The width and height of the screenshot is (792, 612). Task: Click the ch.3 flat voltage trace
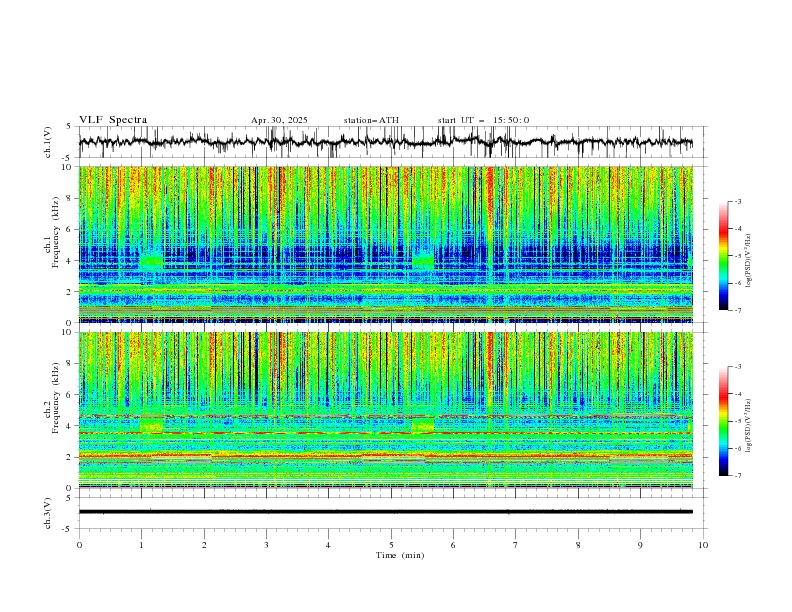(385, 512)
